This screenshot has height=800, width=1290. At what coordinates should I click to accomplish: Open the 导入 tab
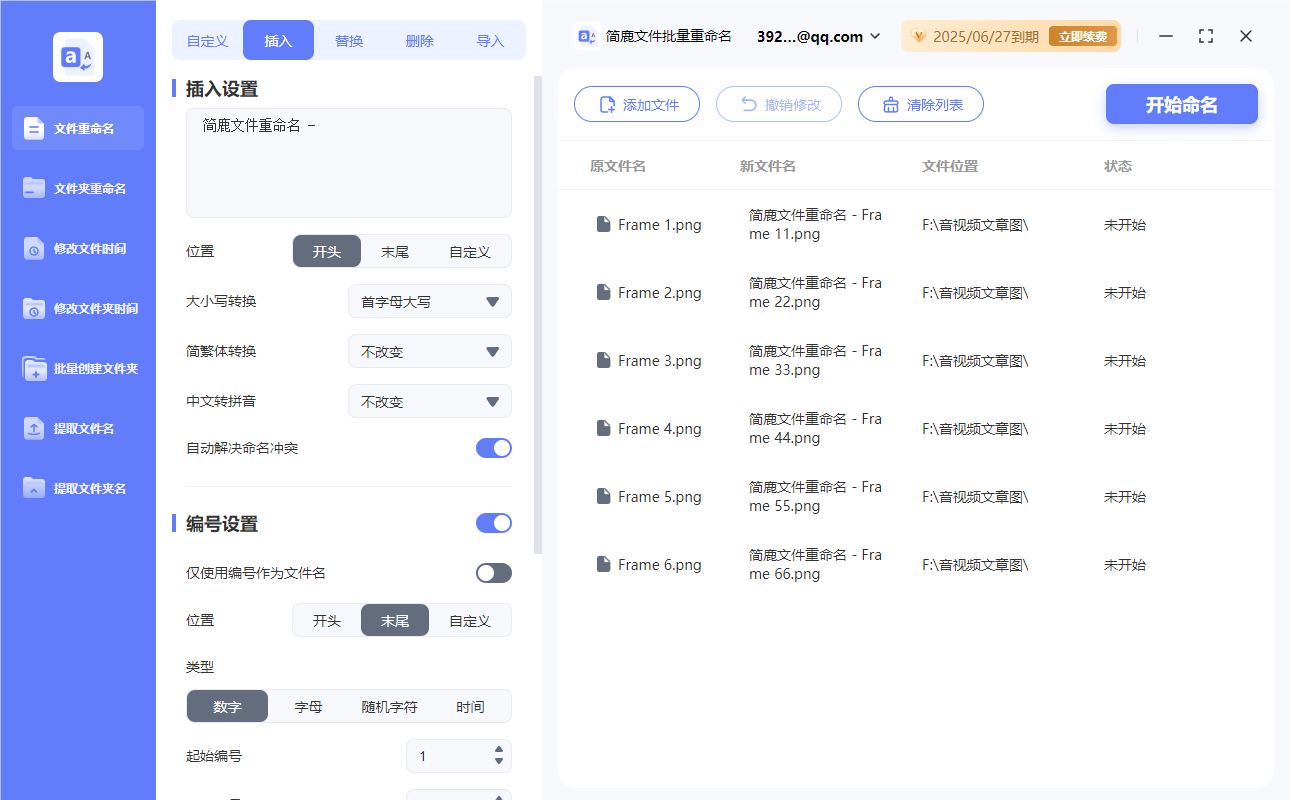click(x=491, y=39)
